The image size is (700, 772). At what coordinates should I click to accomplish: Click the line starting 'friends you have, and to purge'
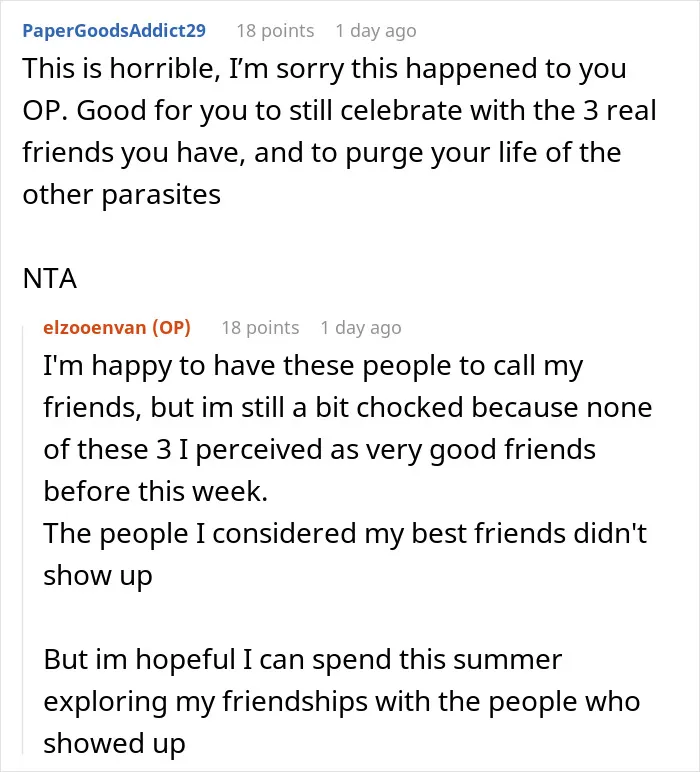coord(322,153)
